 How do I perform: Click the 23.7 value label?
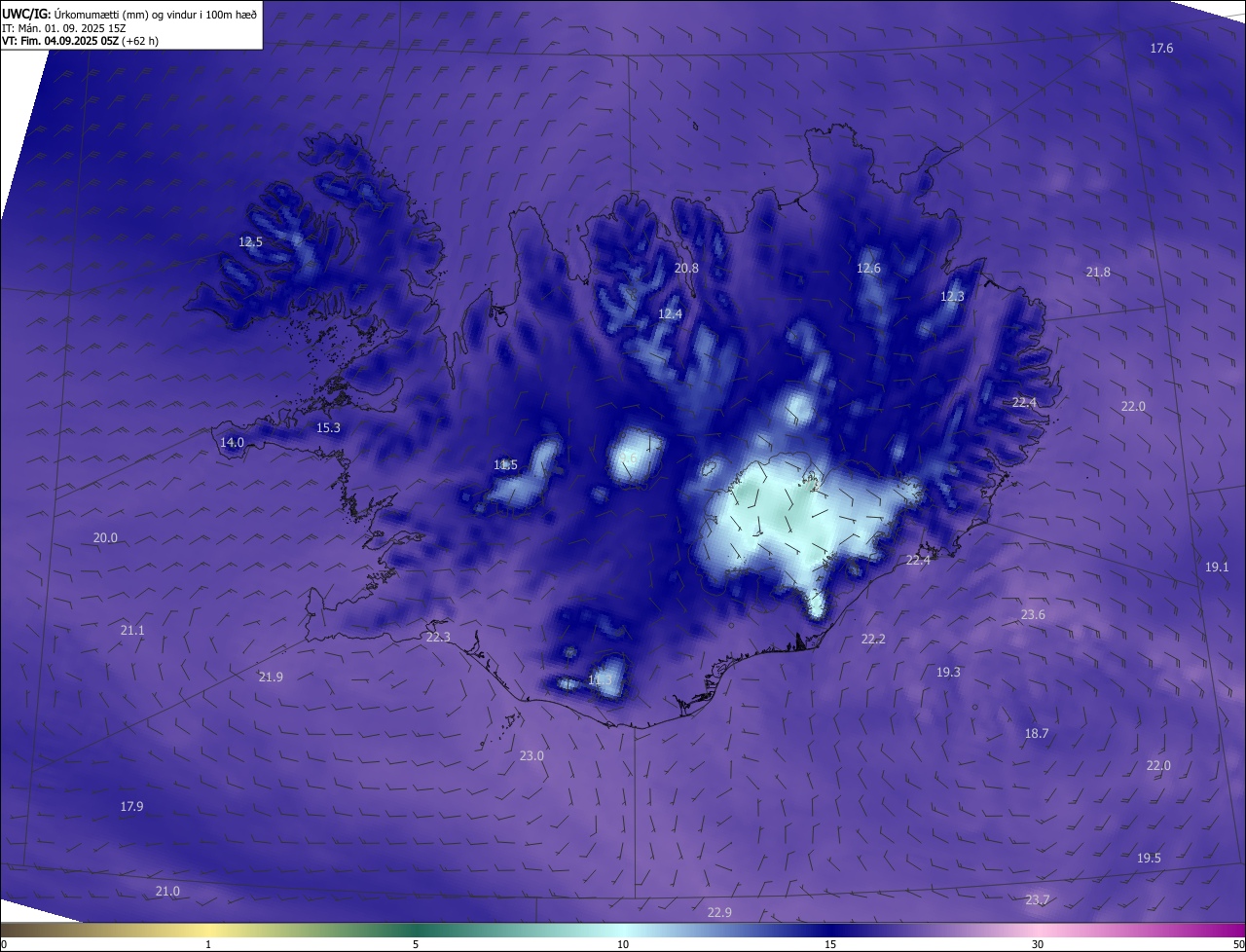coord(1038,900)
